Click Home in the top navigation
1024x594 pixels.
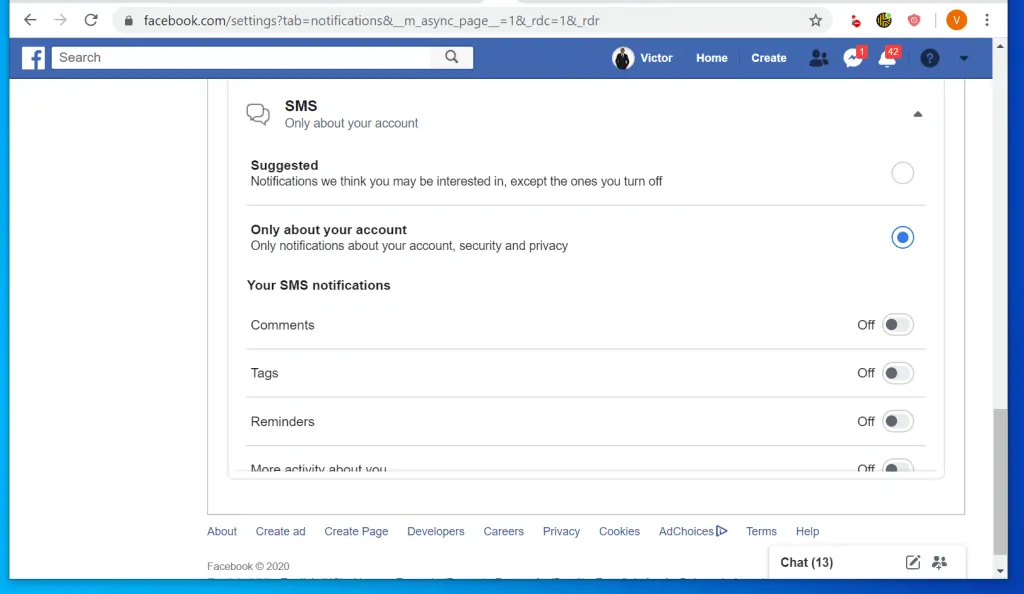click(711, 58)
